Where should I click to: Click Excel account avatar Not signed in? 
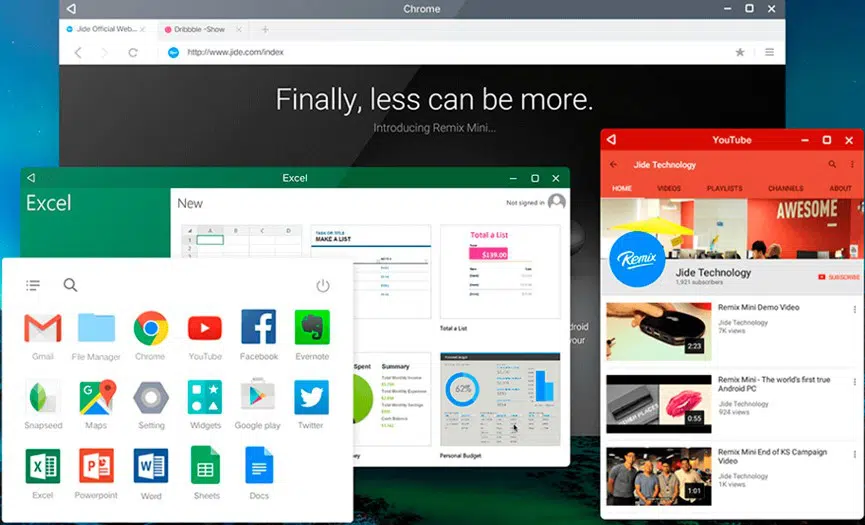pyautogui.click(x=557, y=202)
